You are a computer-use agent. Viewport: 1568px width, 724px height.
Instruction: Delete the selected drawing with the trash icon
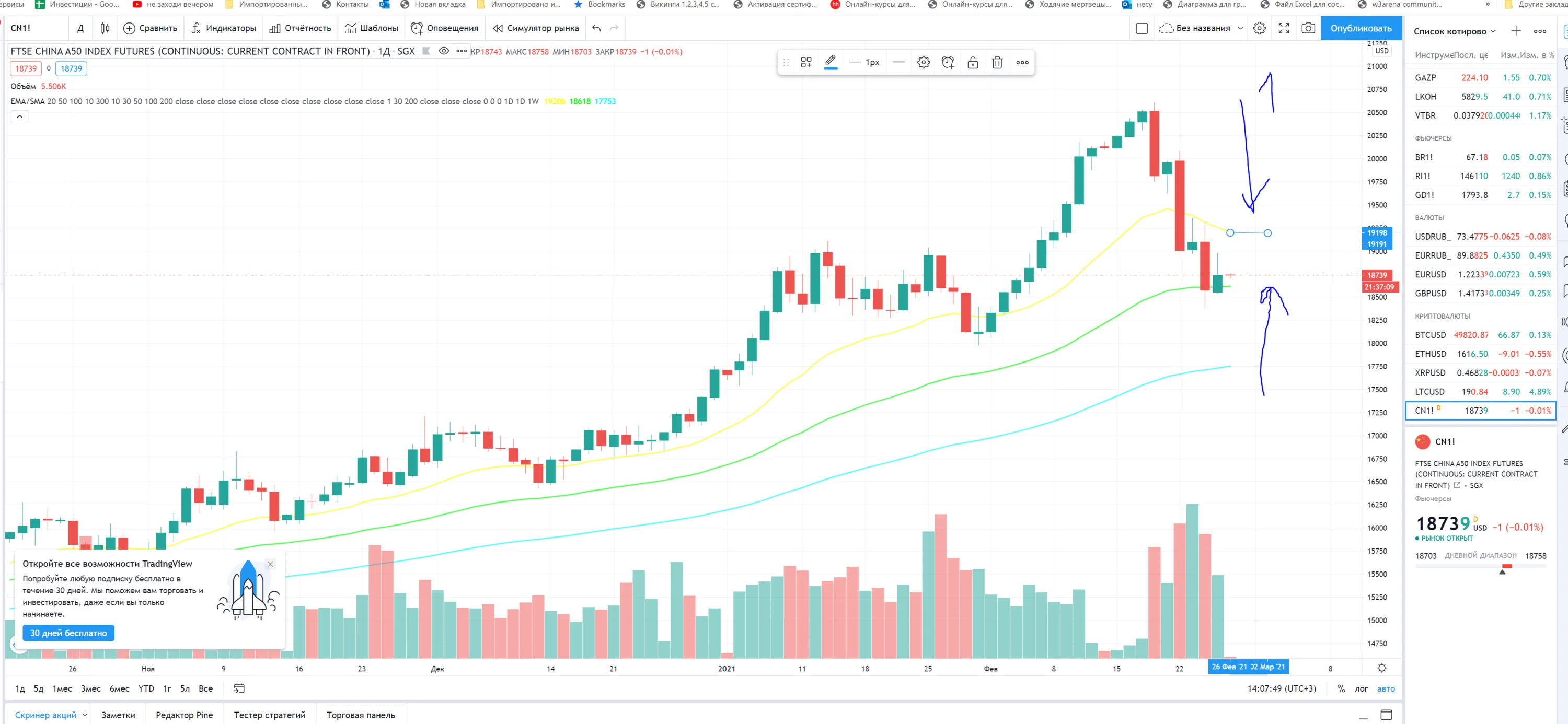tap(997, 62)
